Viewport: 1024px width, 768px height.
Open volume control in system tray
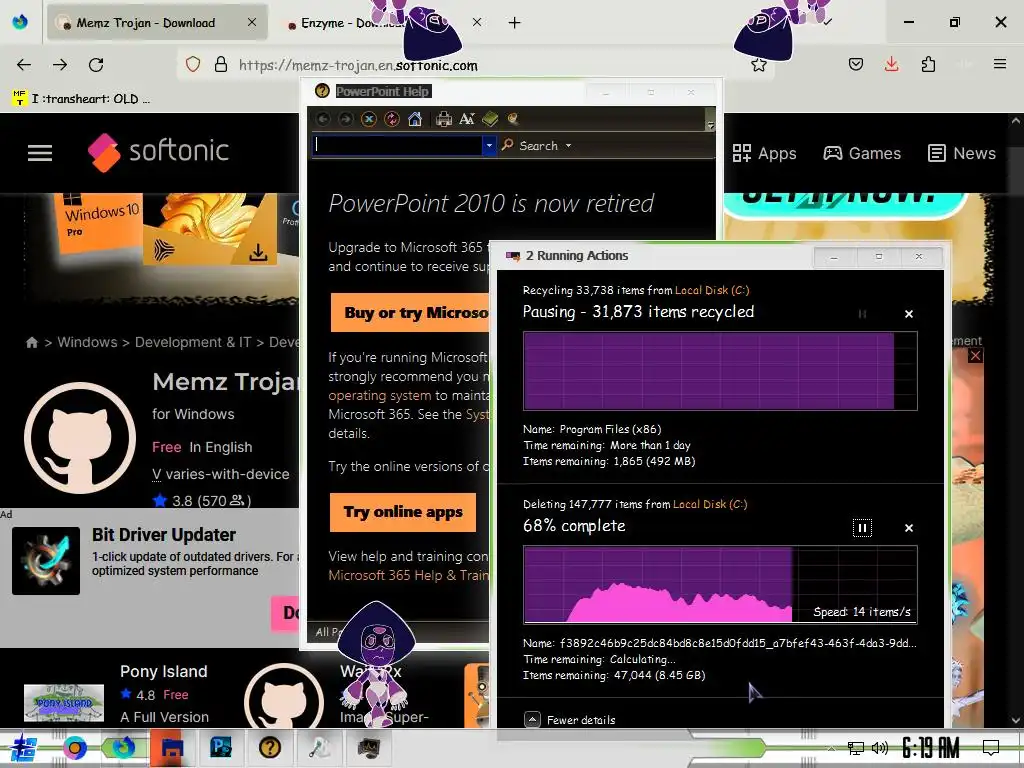880,748
